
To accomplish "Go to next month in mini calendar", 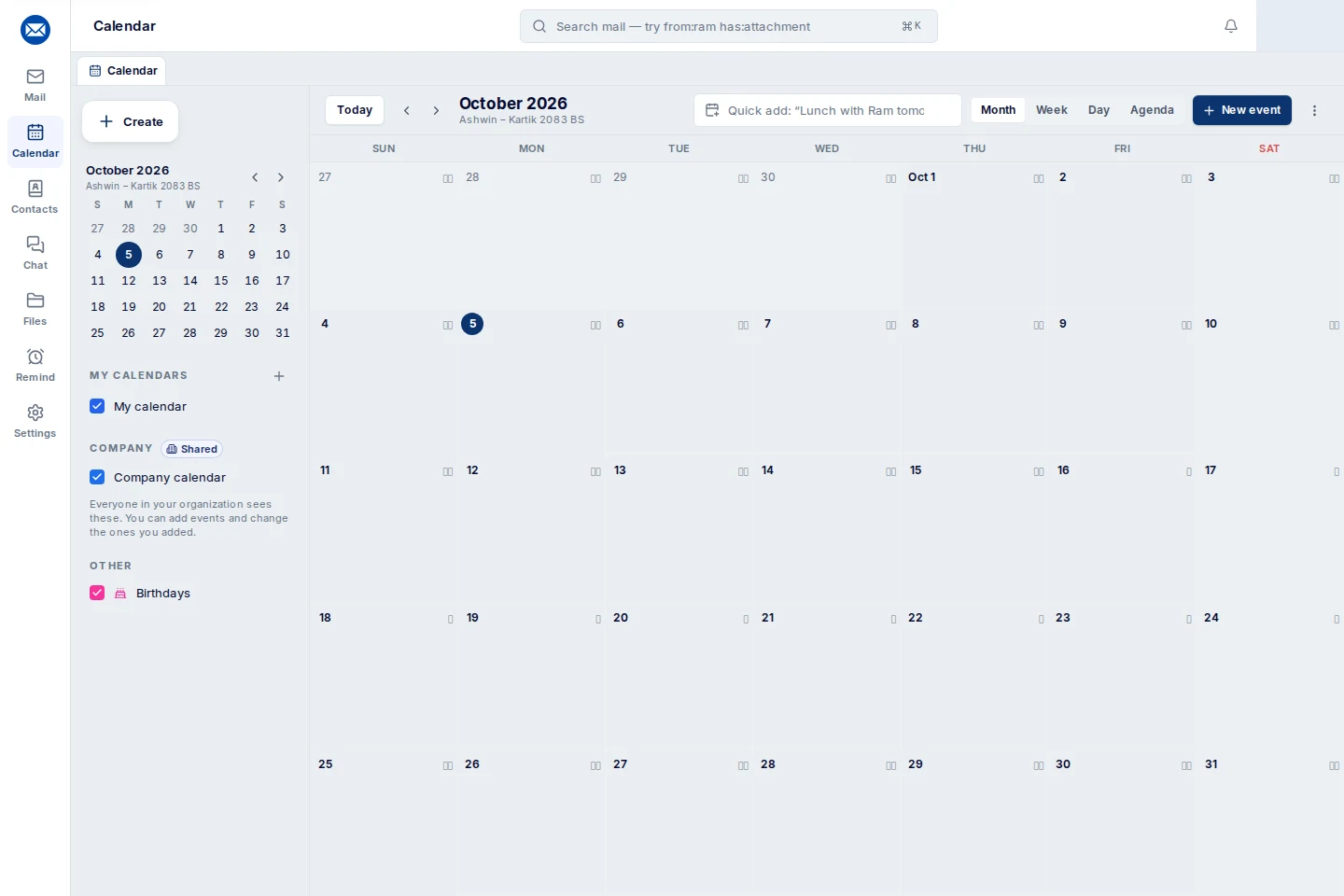I will 280,177.
